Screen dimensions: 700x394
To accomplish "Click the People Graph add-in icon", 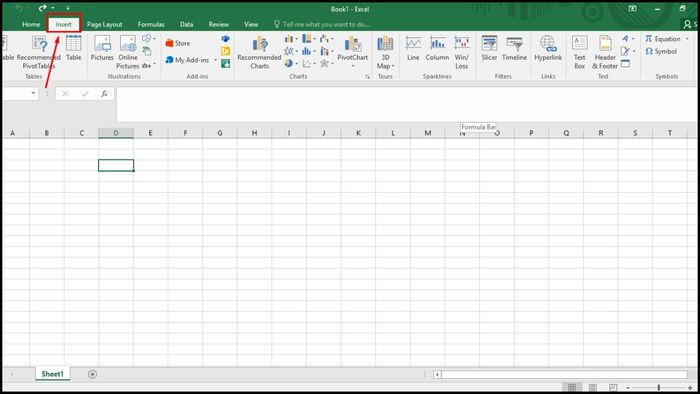I will 225,64.
